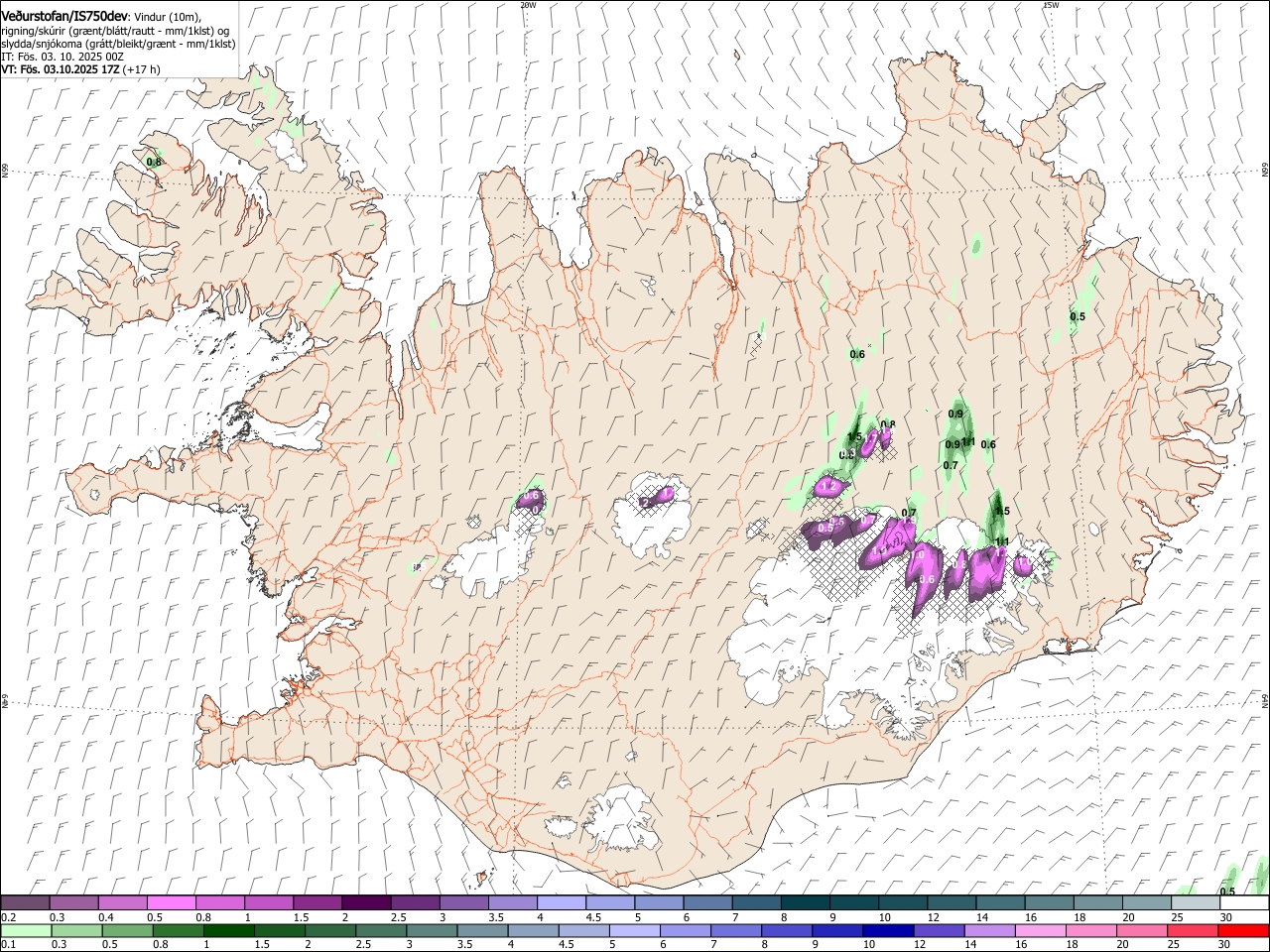Click the 'rigning/skúrir' legend description line
This screenshot has height=952, width=1270.
pyautogui.click(x=115, y=31)
